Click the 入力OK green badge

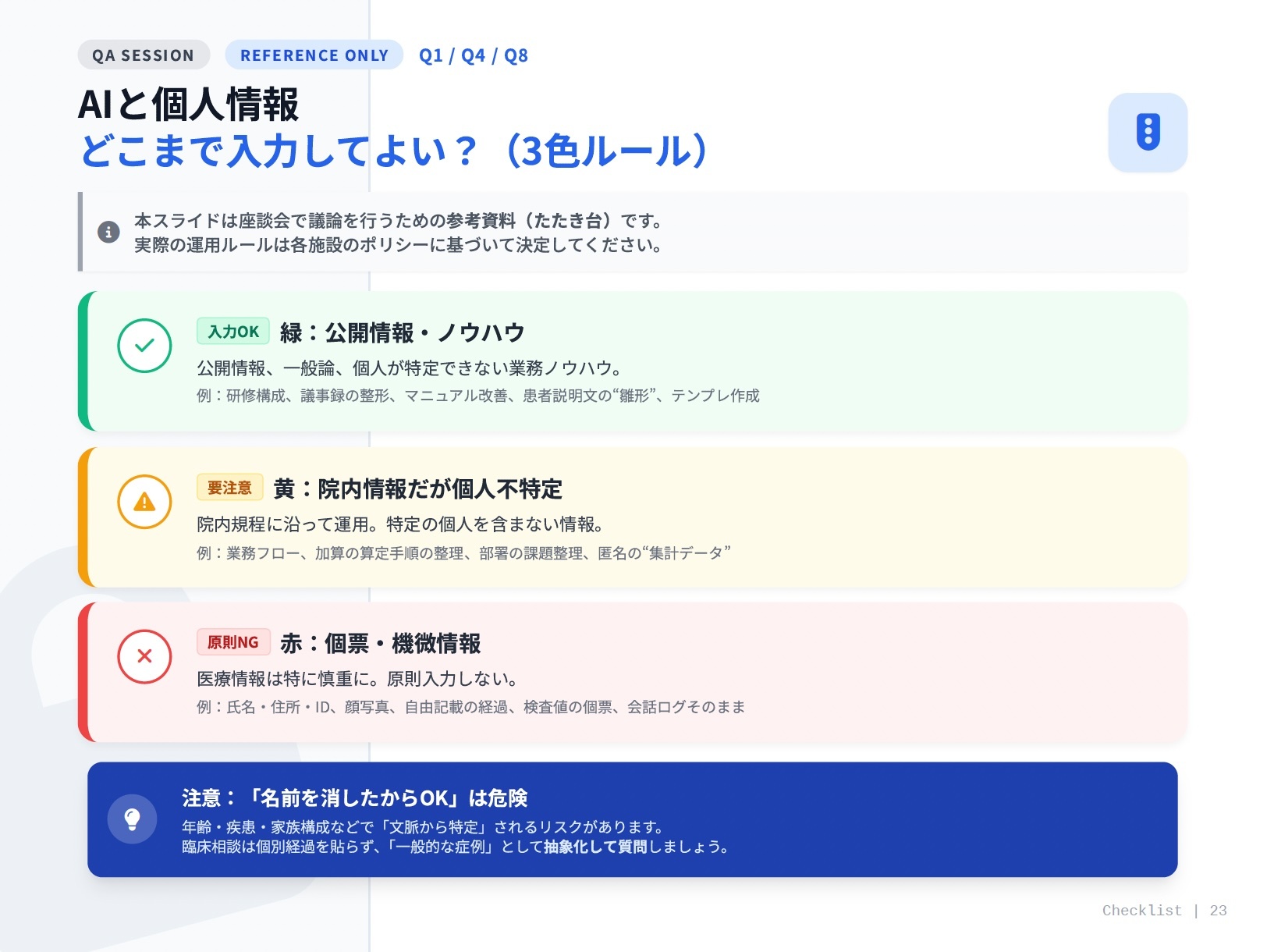[x=232, y=332]
